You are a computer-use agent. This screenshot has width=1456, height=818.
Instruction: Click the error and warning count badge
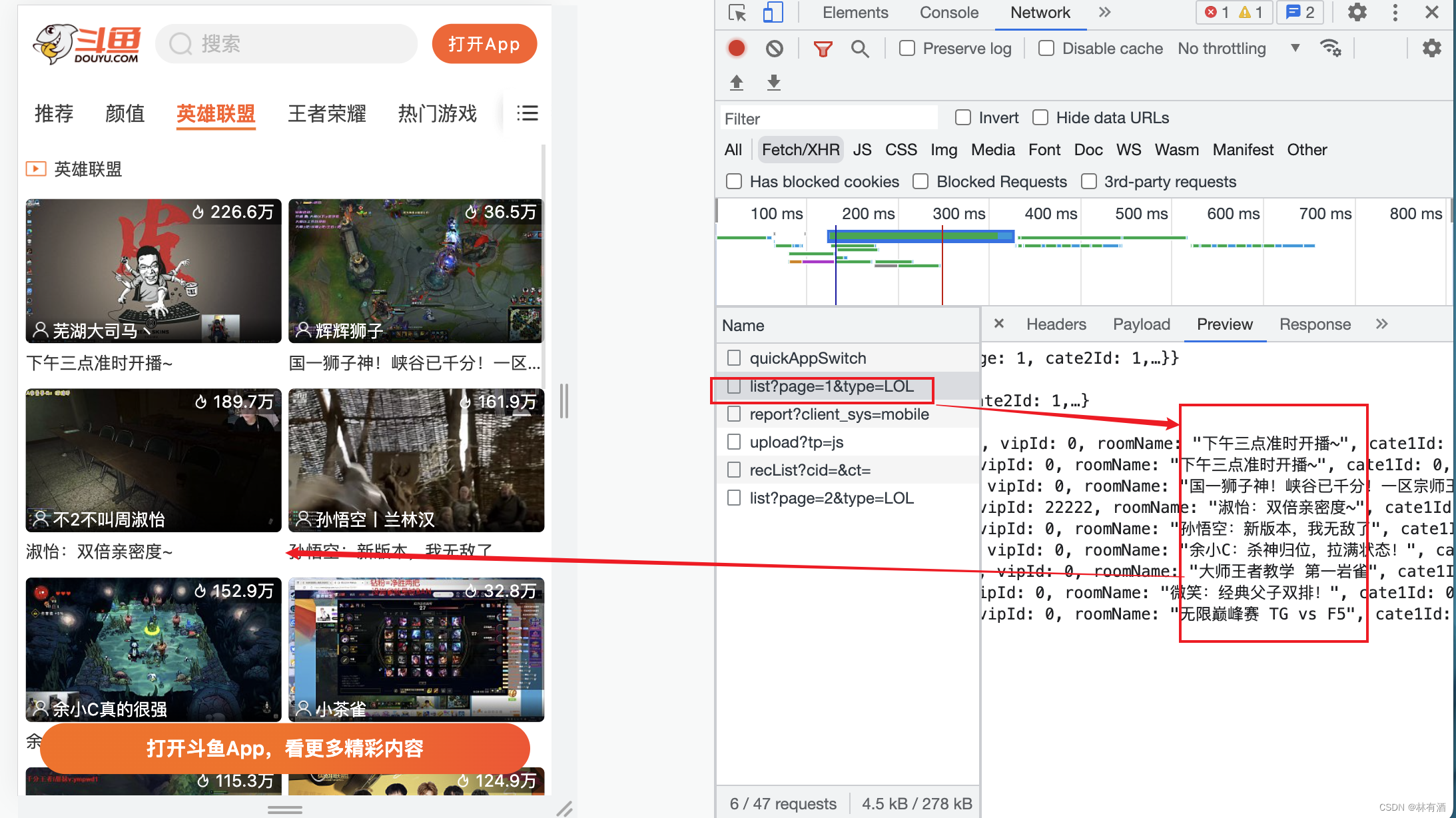click(x=1234, y=13)
